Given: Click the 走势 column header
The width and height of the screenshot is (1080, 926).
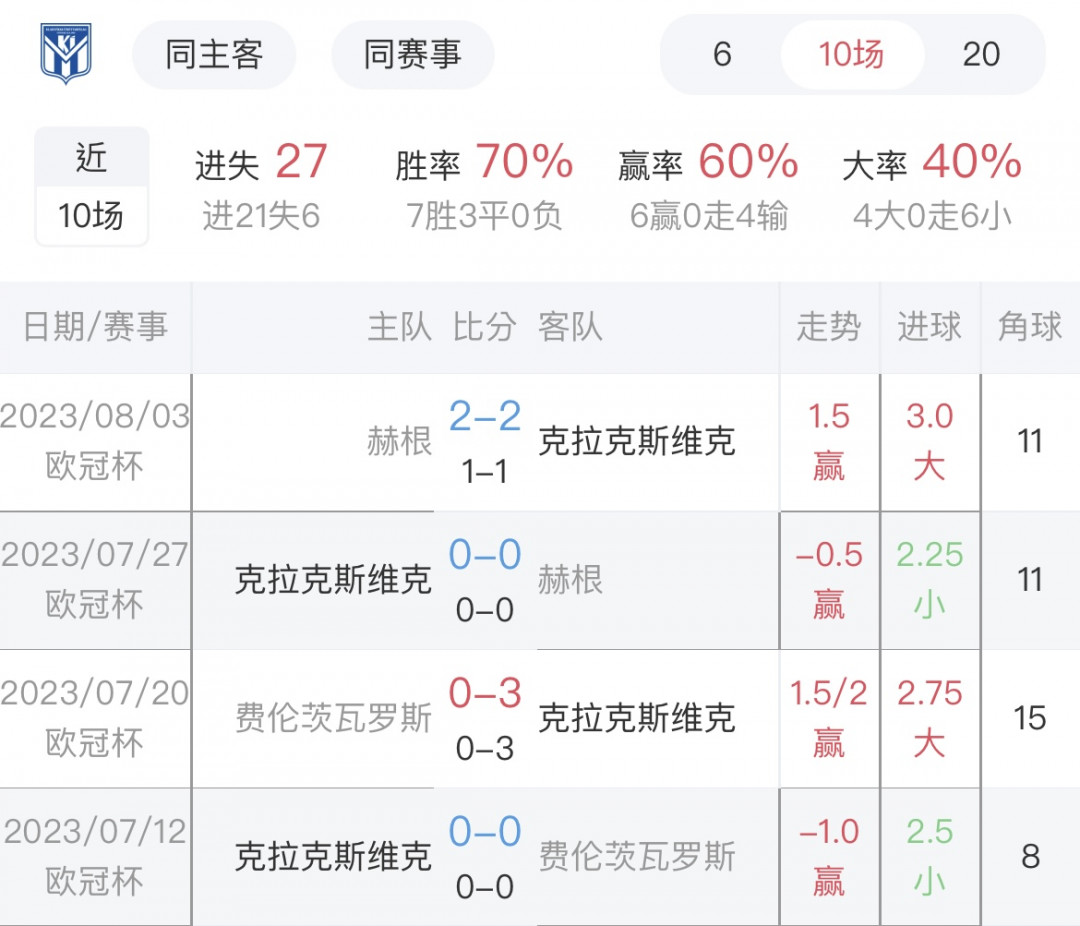Looking at the screenshot, I should click(x=829, y=327).
